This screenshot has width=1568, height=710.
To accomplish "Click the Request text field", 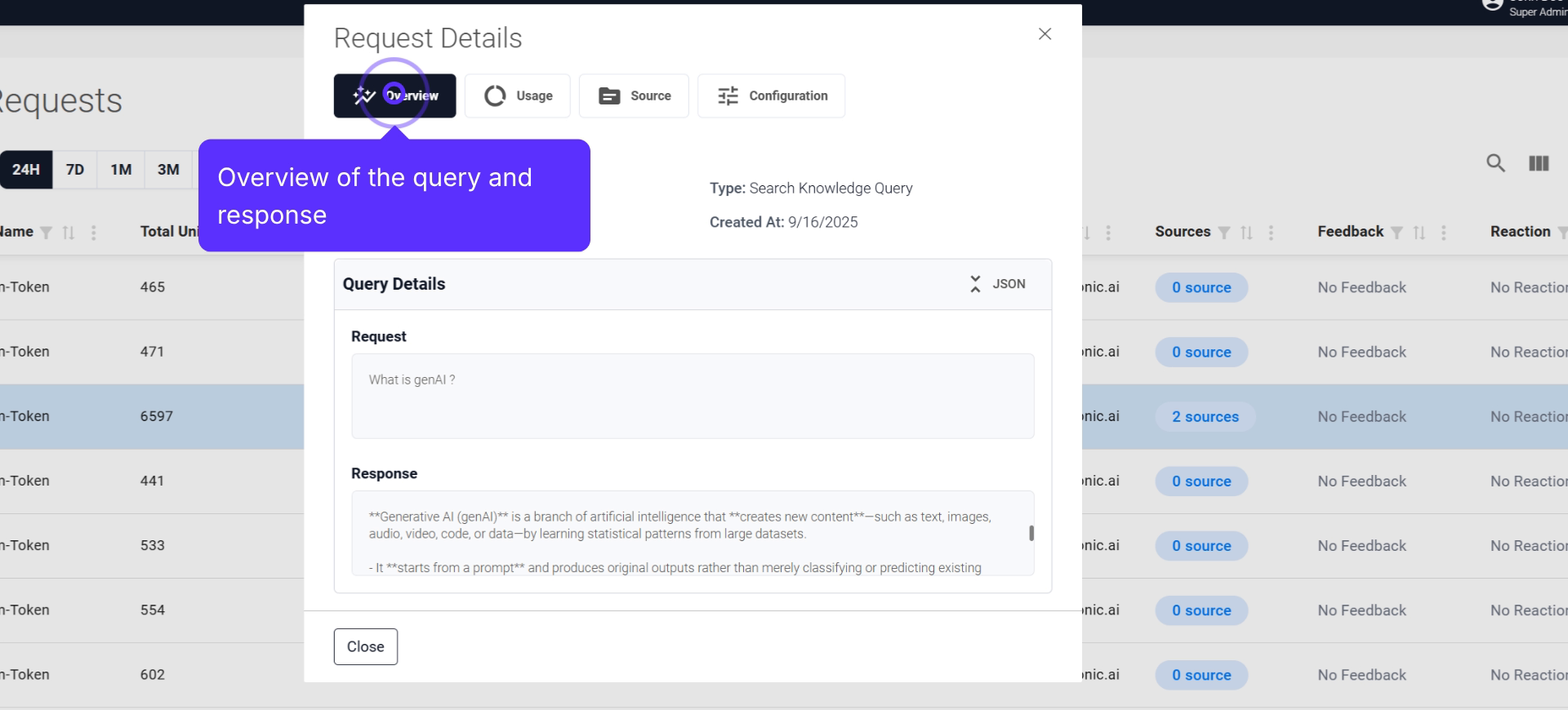I will 693,397.
